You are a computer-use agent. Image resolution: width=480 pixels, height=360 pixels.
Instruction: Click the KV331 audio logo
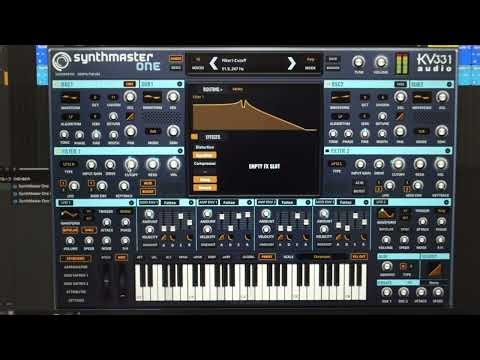434,63
